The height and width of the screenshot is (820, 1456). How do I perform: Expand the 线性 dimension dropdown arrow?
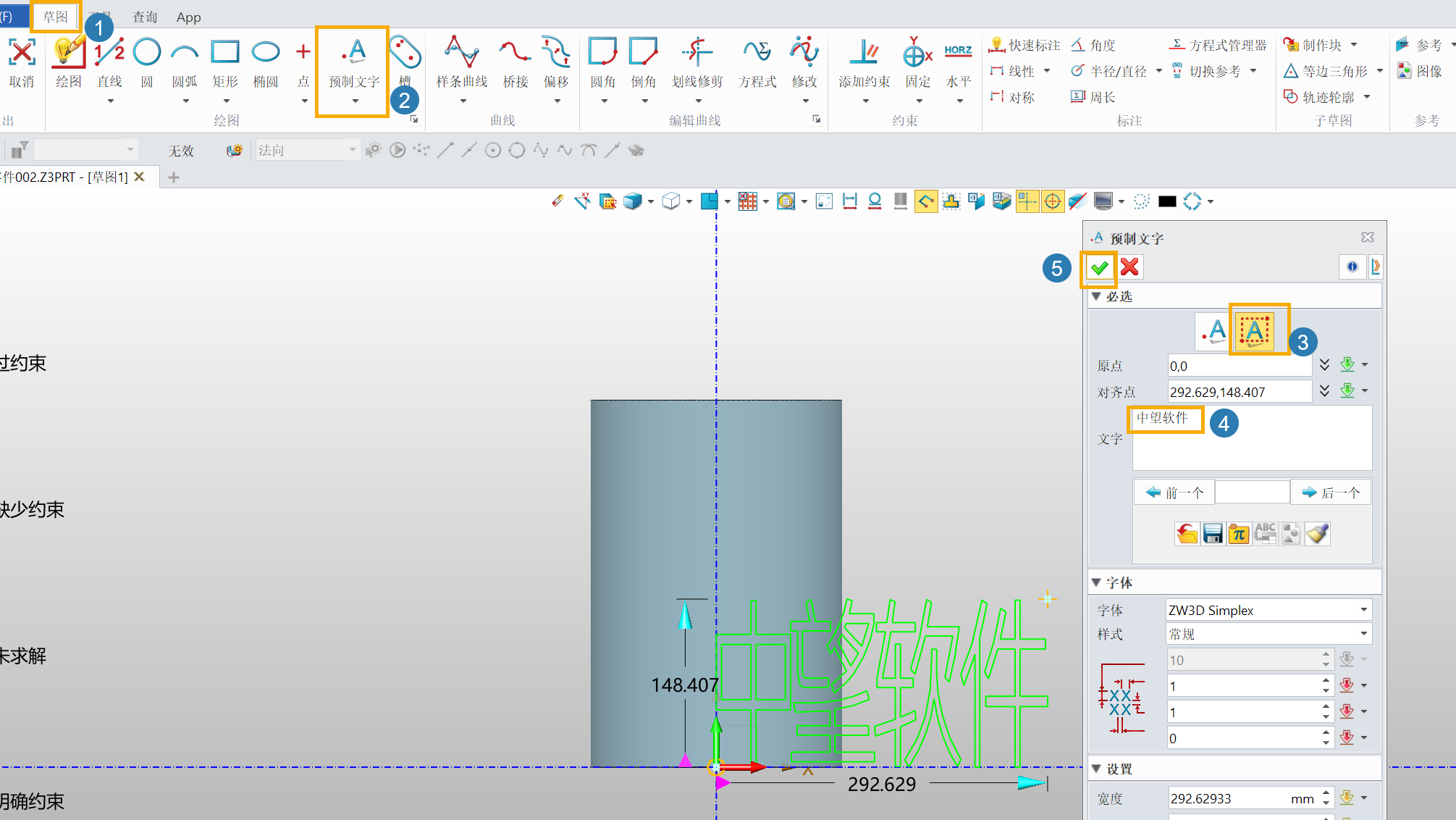click(x=1047, y=71)
